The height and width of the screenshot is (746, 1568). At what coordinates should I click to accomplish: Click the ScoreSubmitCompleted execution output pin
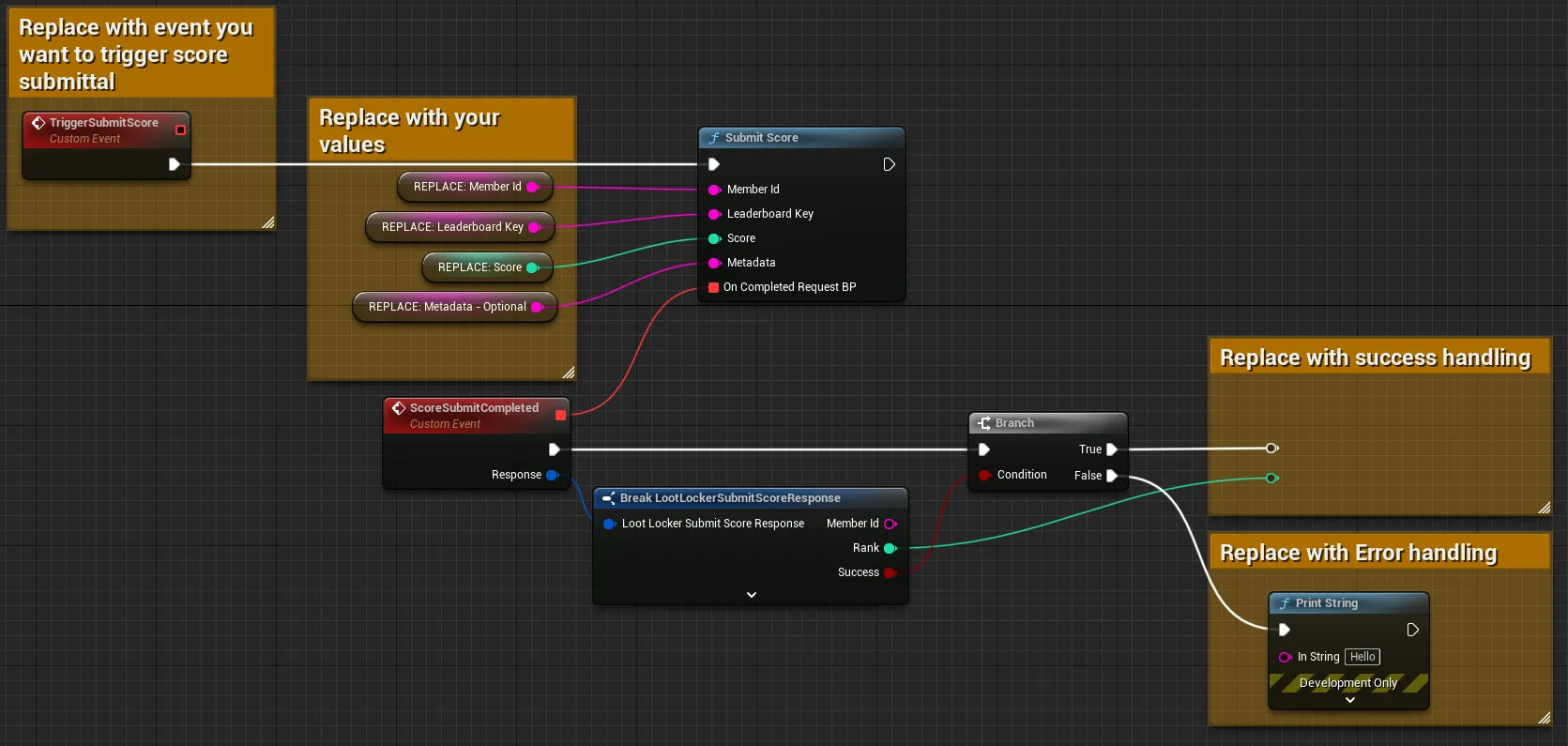[x=554, y=449]
